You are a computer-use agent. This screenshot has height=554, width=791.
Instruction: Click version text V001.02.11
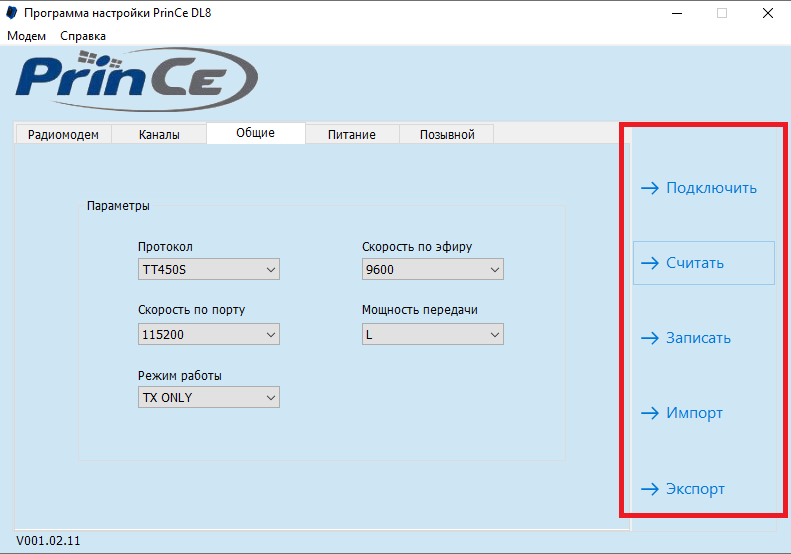tap(48, 541)
